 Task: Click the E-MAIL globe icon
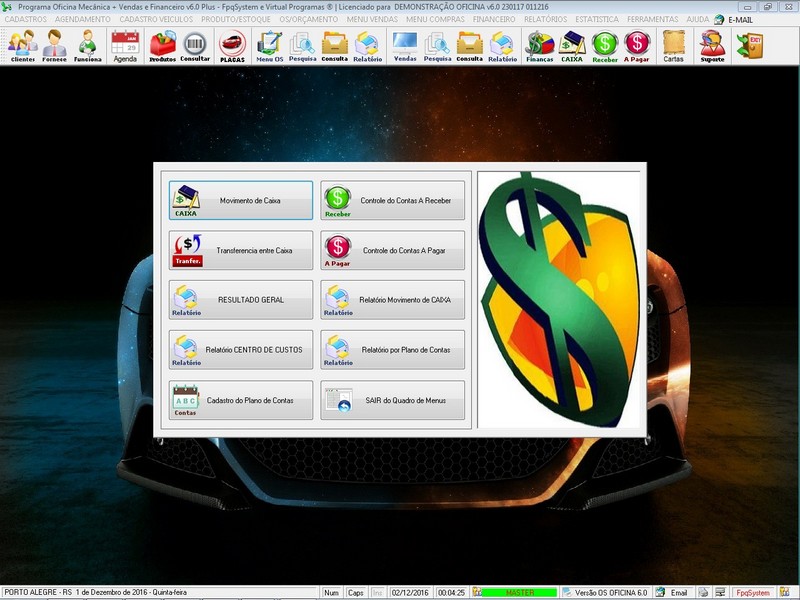[x=719, y=20]
